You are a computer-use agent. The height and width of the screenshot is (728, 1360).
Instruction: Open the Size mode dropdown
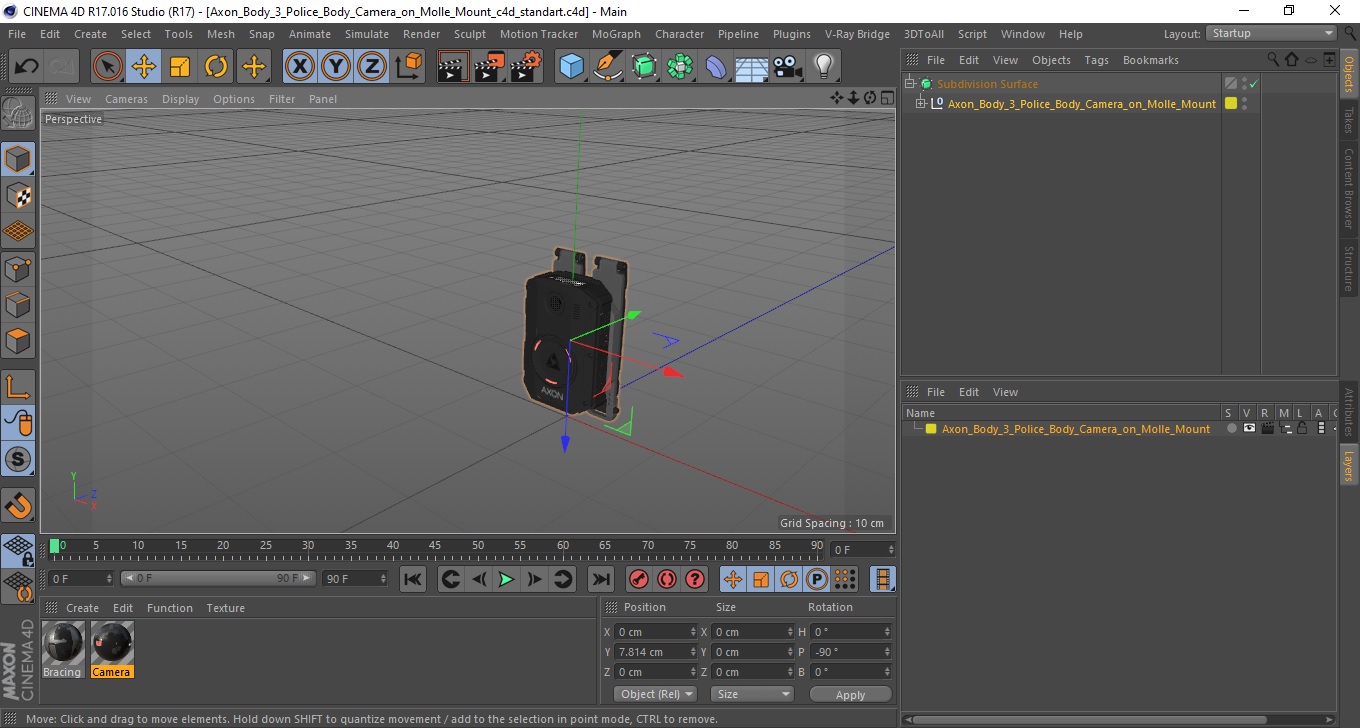(x=752, y=694)
